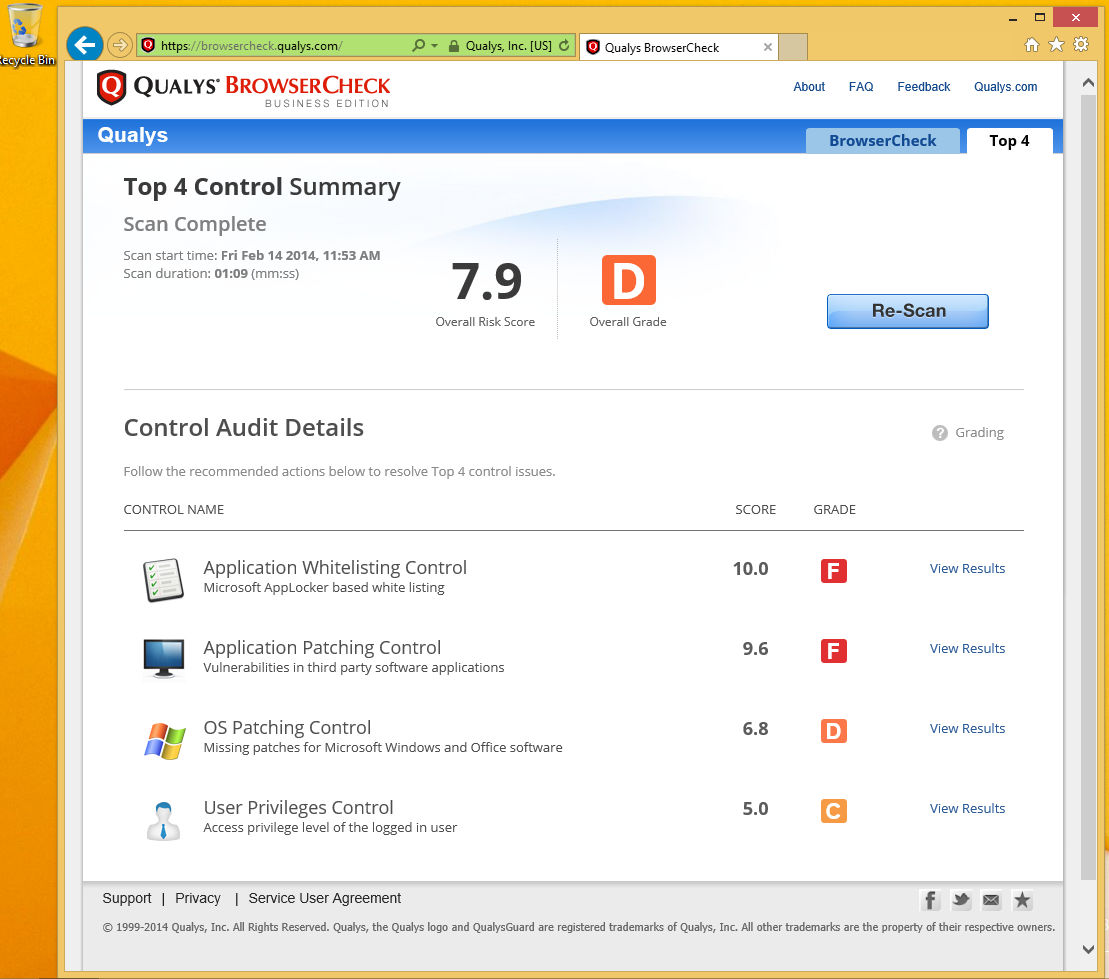Click the Application Whitelisting Control title
The height and width of the screenshot is (979, 1109).
[x=335, y=567]
